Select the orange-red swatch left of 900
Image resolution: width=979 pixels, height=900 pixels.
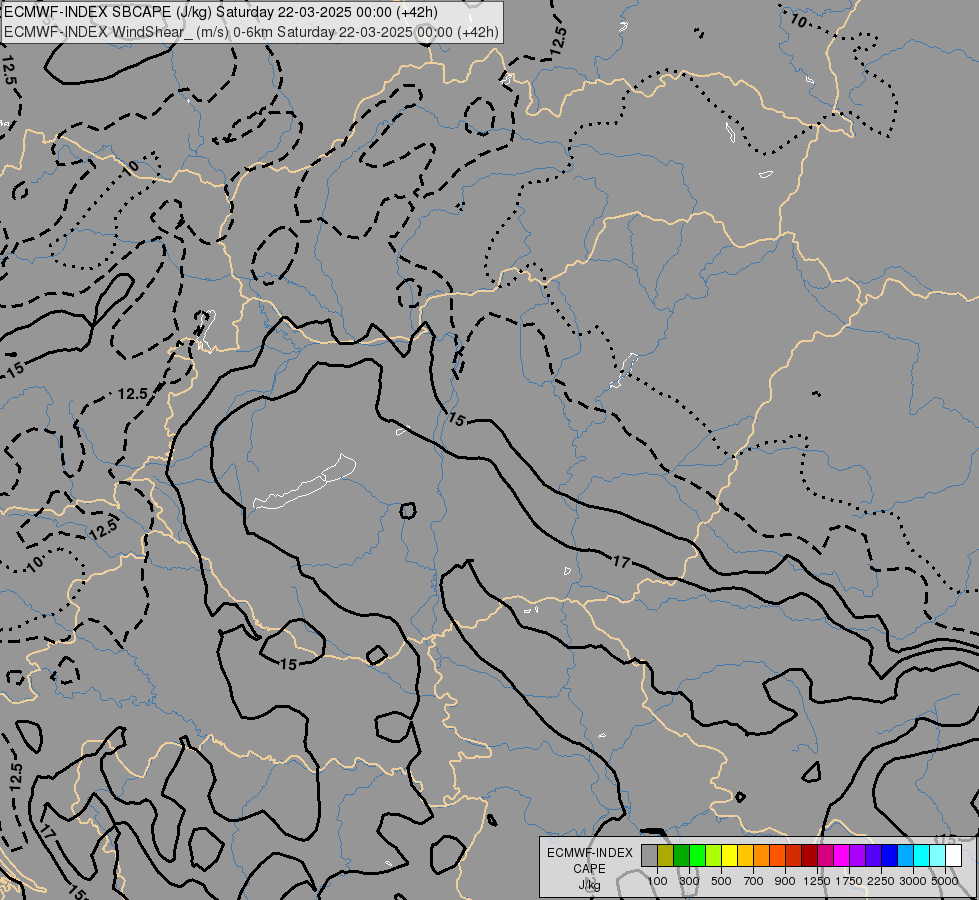(777, 856)
